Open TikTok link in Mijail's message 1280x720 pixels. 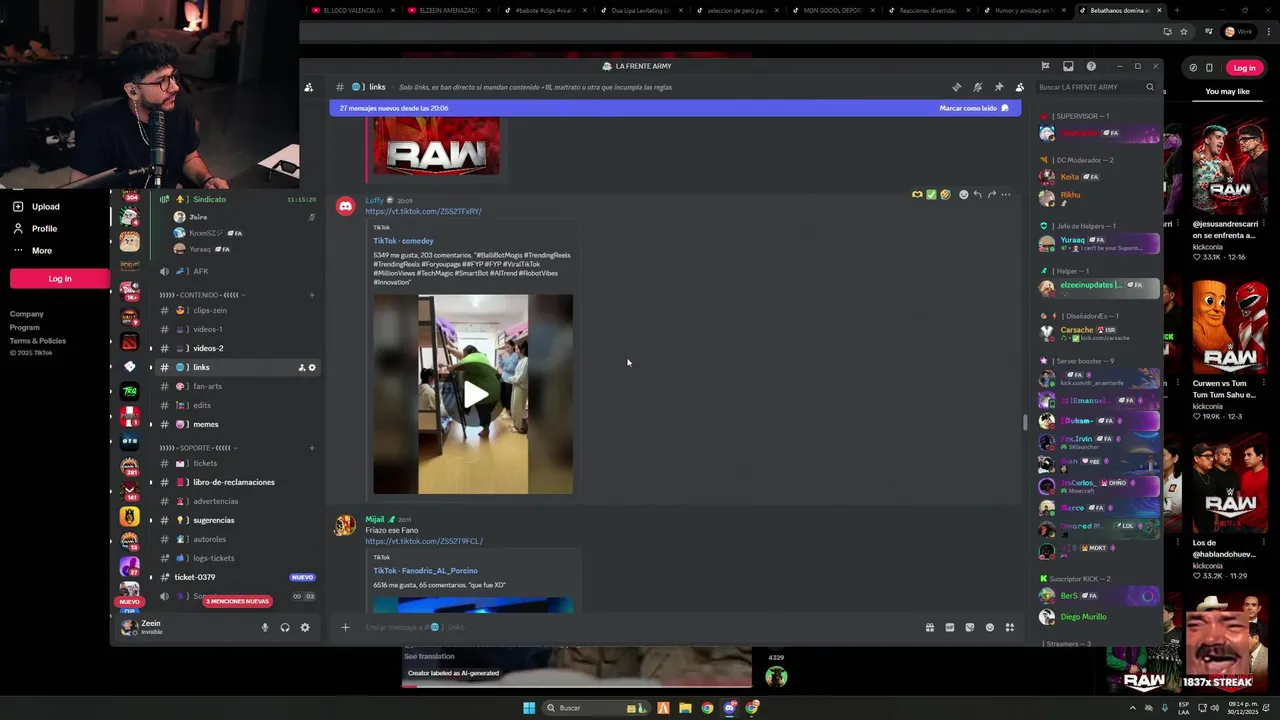(x=424, y=541)
